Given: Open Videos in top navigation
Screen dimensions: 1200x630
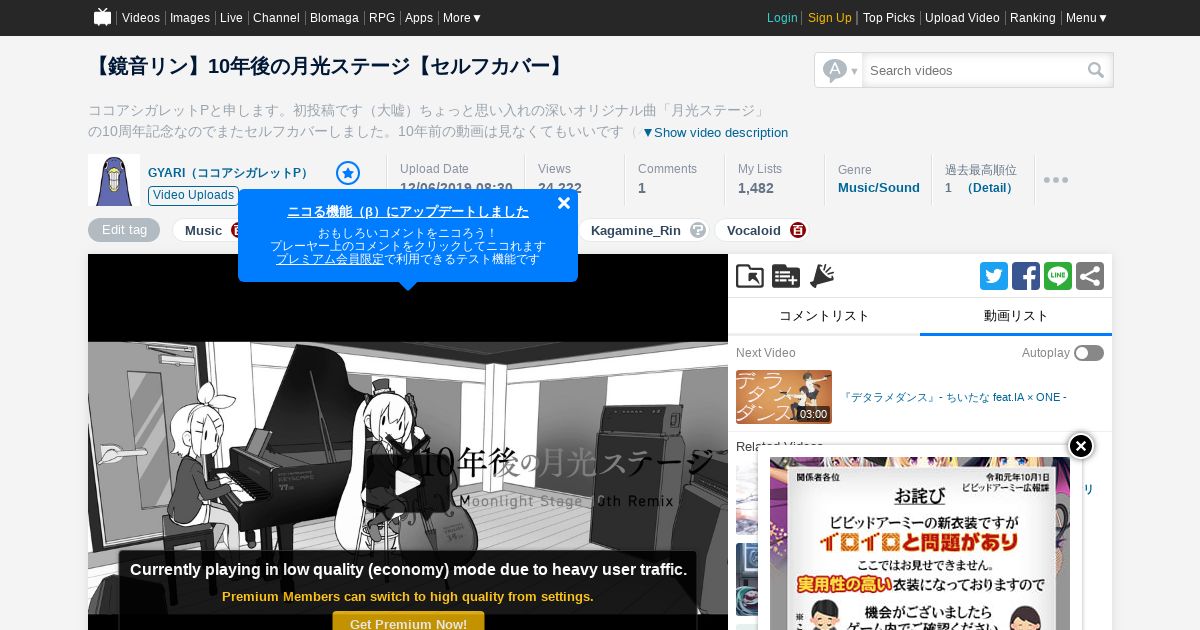Looking at the screenshot, I should tap(141, 18).
